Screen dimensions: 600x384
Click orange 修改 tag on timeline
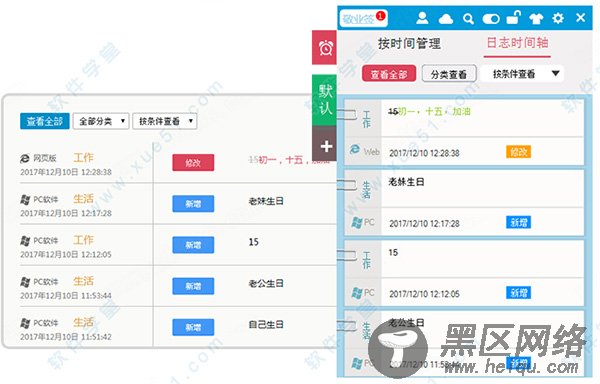click(518, 152)
